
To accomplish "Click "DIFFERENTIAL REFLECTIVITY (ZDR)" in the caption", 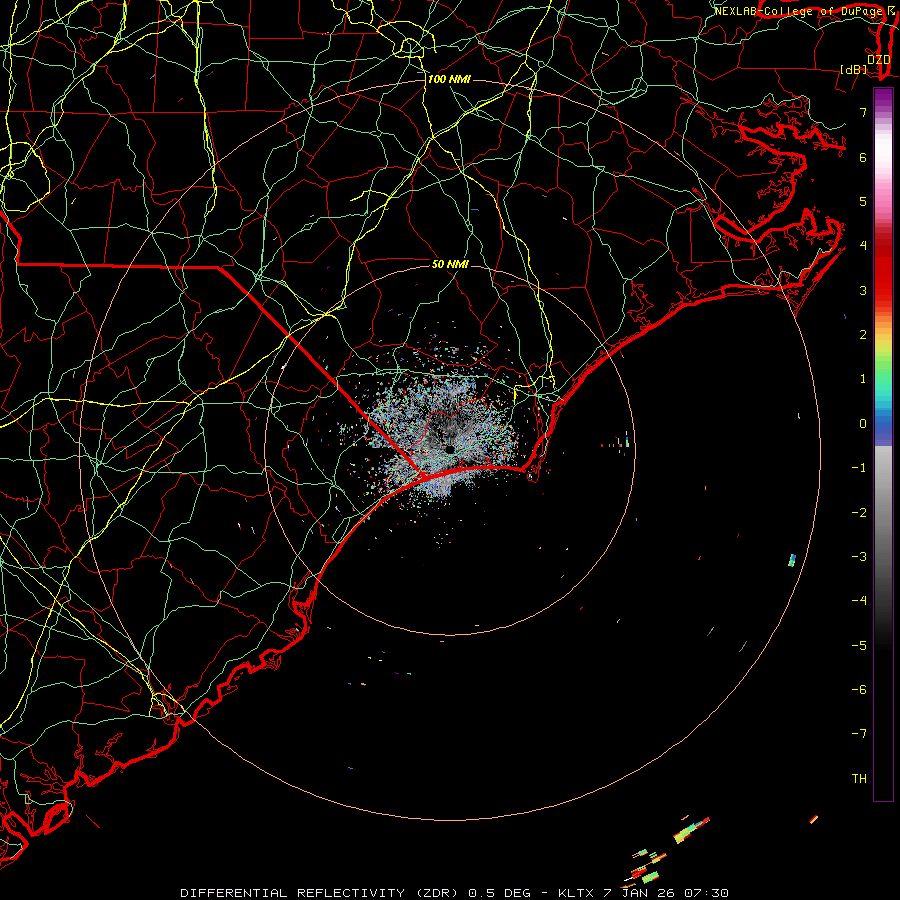I will (320, 893).
